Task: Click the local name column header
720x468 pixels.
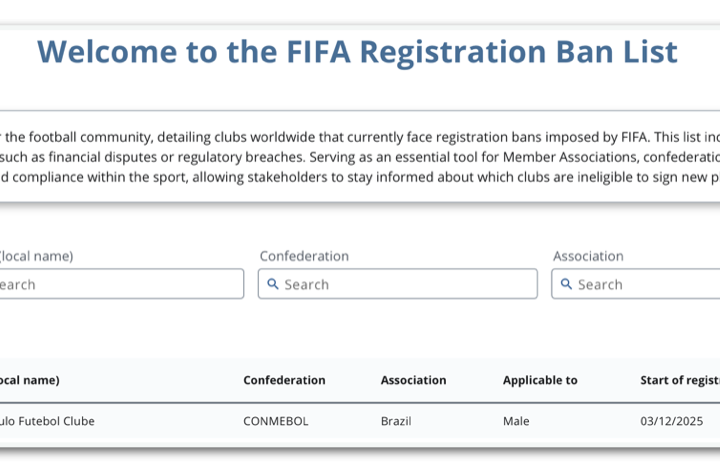Action: [30, 380]
